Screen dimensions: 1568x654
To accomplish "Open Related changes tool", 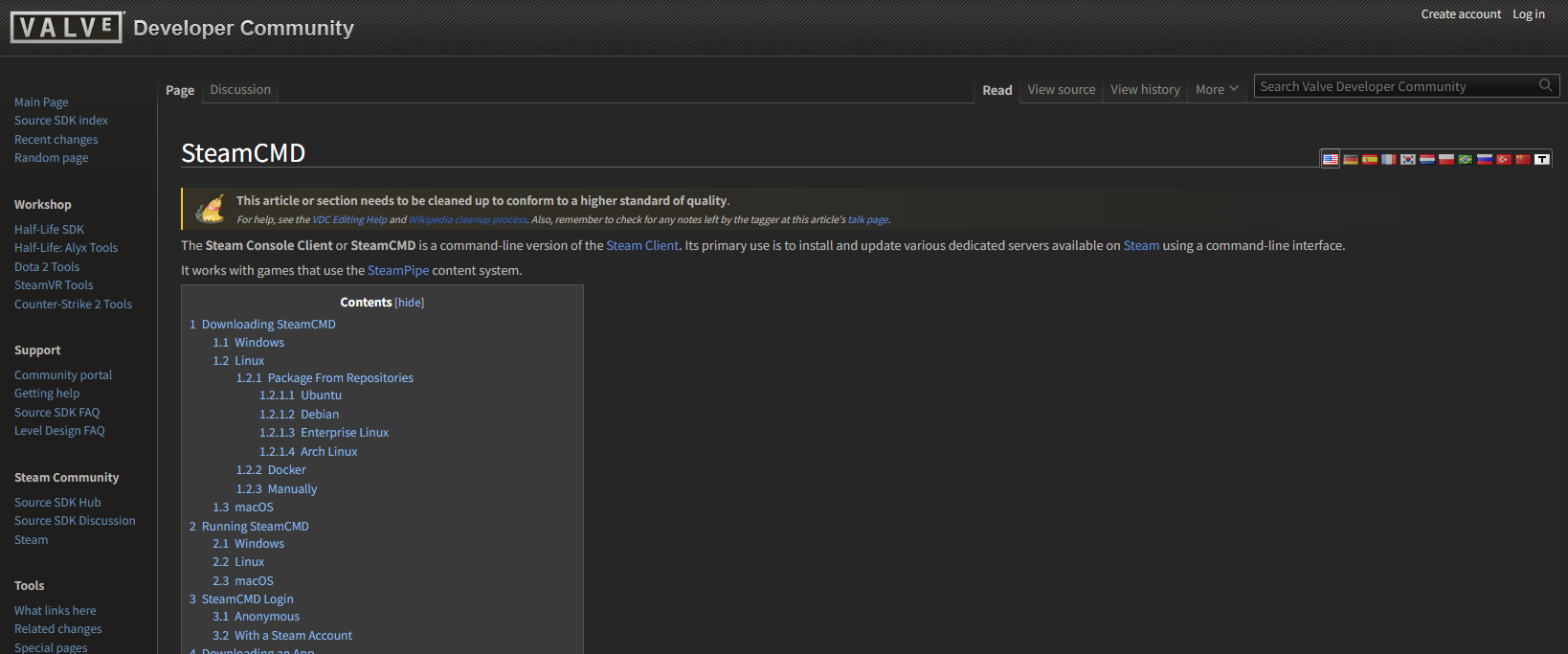I will pos(57,629).
